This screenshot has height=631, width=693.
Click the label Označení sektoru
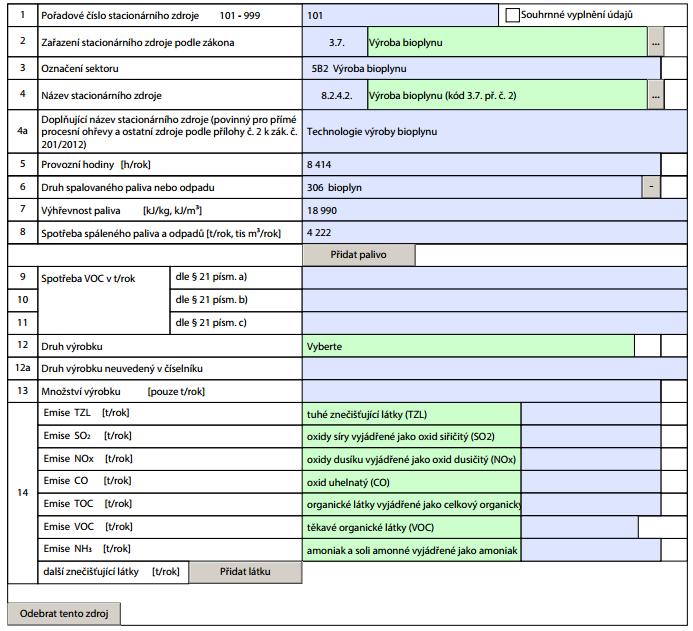80,68
